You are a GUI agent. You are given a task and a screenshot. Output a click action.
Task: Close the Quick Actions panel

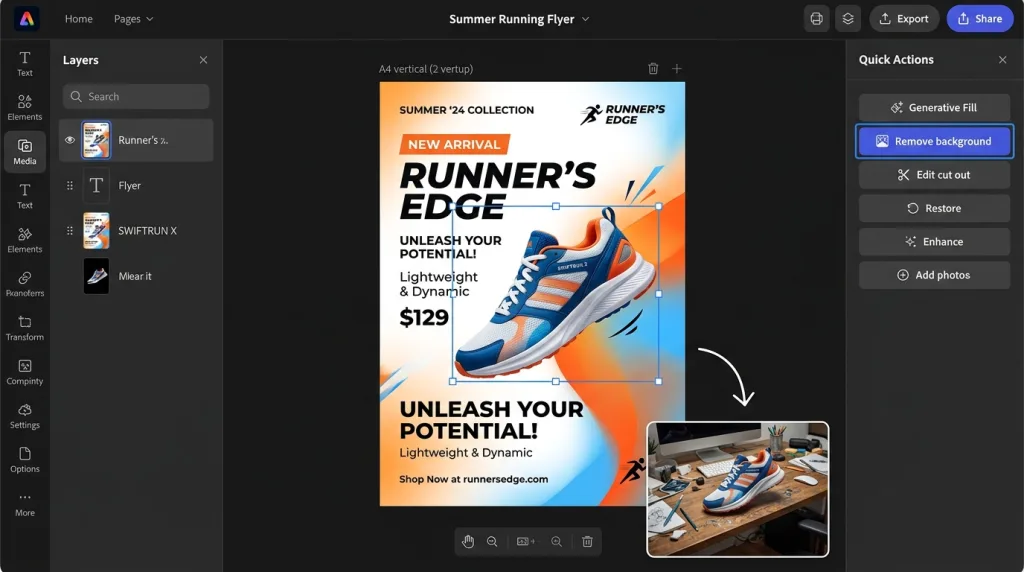[1002, 60]
